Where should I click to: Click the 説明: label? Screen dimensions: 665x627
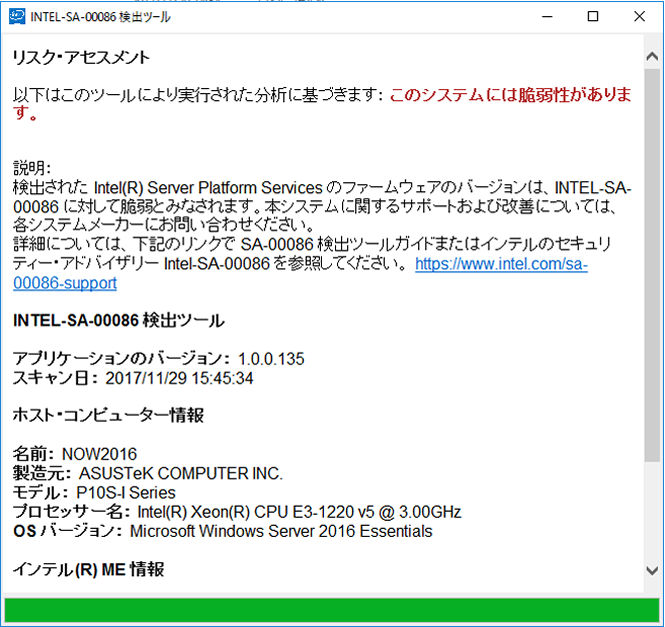32,168
